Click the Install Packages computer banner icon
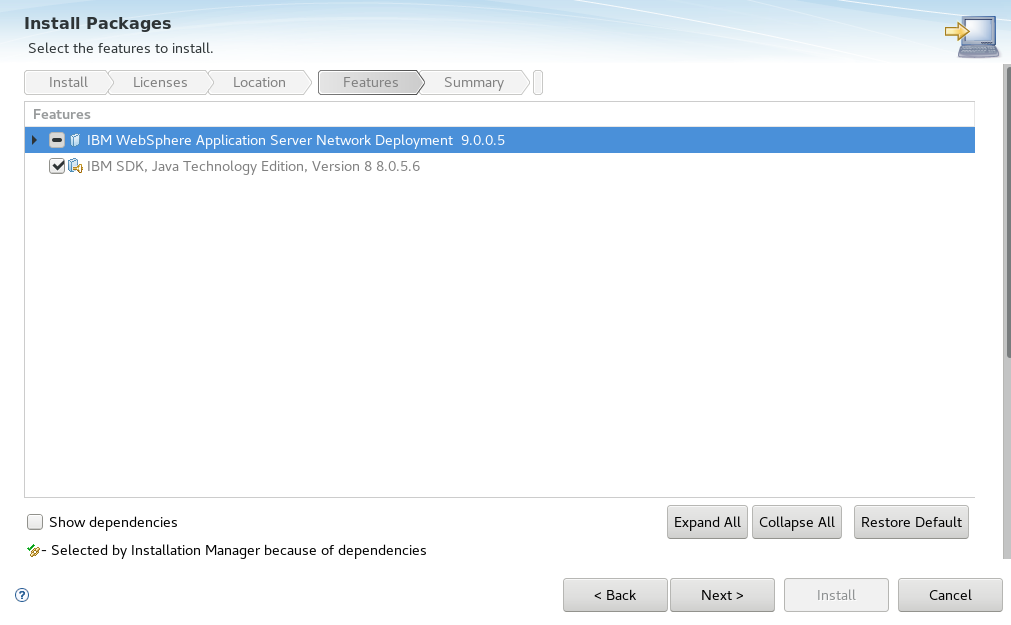The height and width of the screenshot is (625, 1011). click(x=972, y=37)
